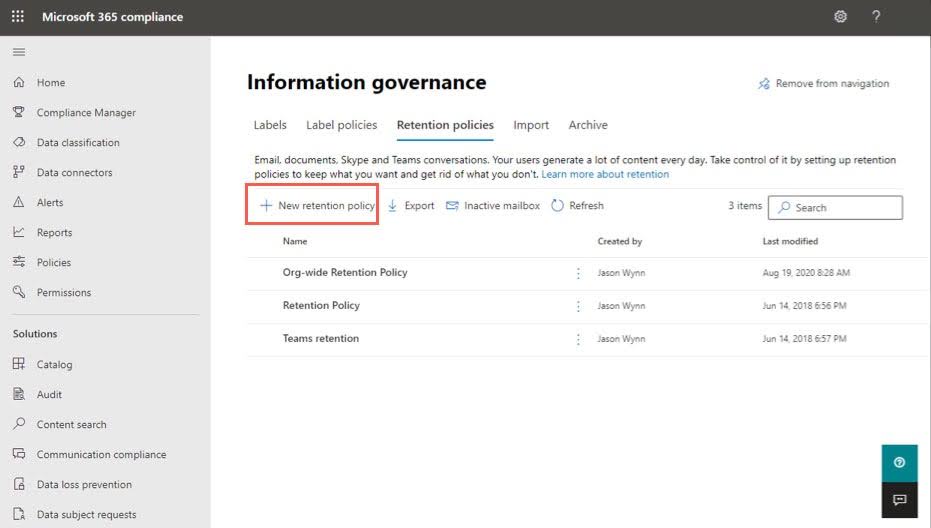Click the Inactive mailbox button label
Viewport: 931px width, 528px height.
click(502, 205)
